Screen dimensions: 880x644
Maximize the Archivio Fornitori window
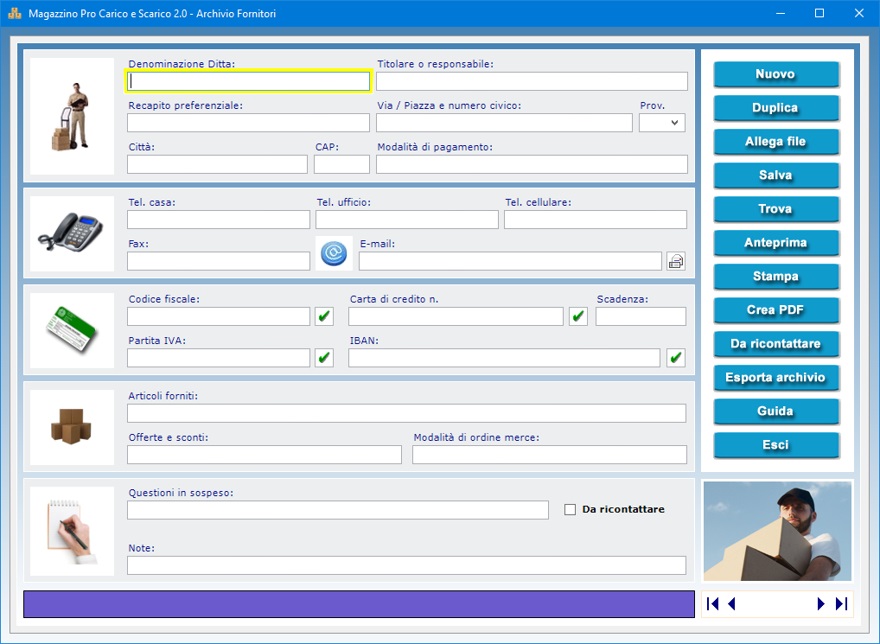(x=819, y=13)
